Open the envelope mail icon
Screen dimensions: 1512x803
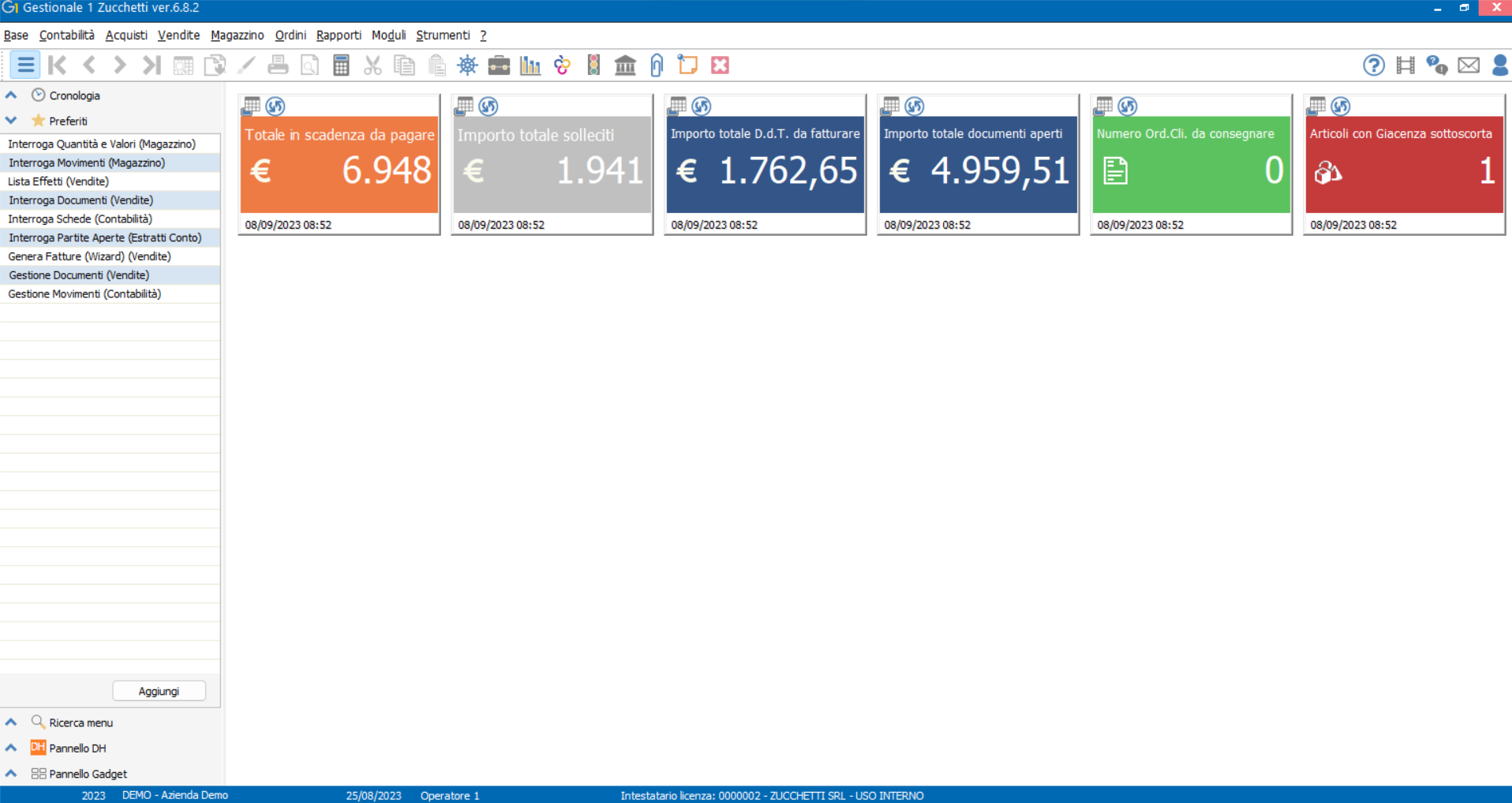coord(1468,65)
